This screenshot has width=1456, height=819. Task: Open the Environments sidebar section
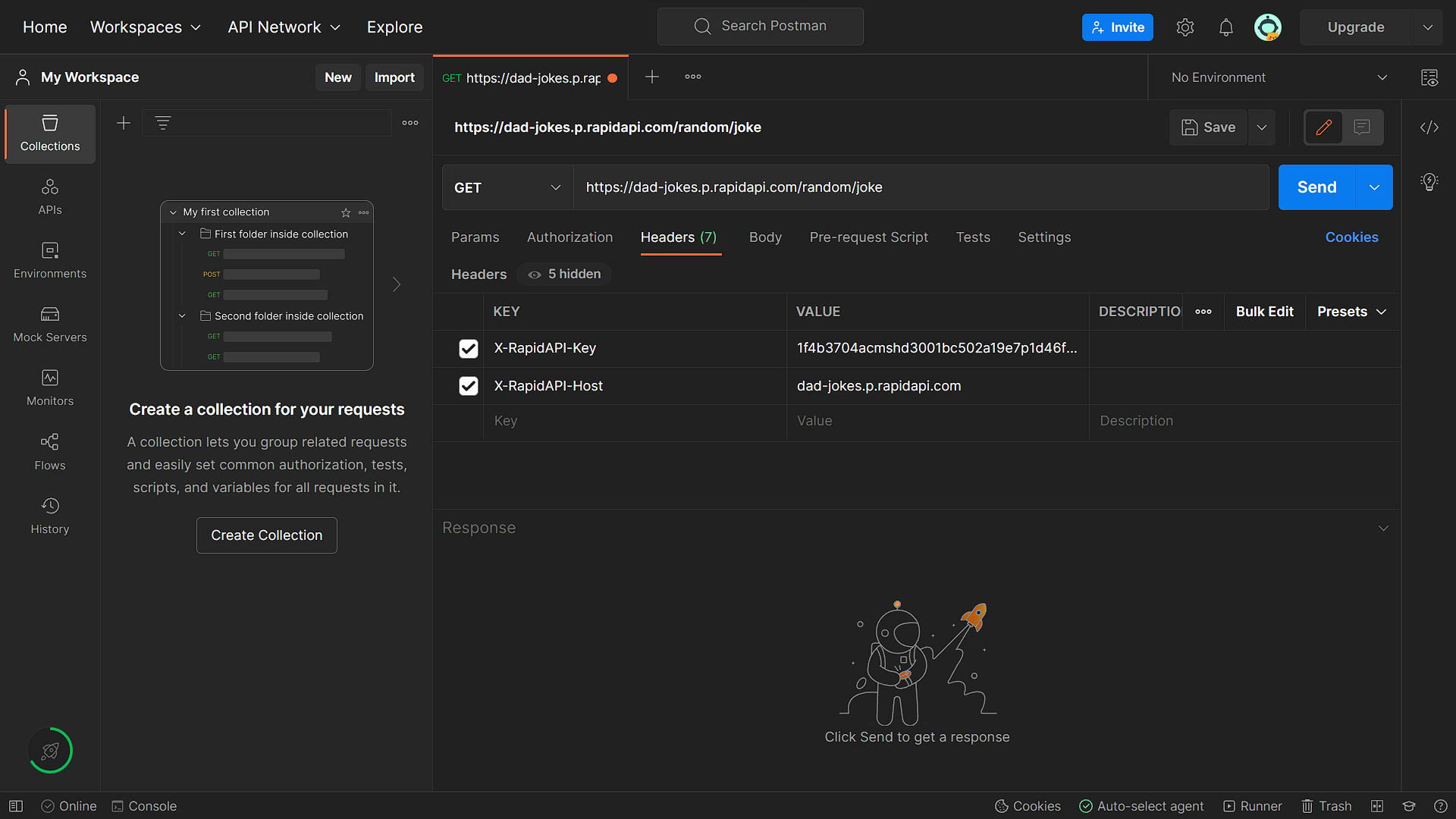click(50, 261)
